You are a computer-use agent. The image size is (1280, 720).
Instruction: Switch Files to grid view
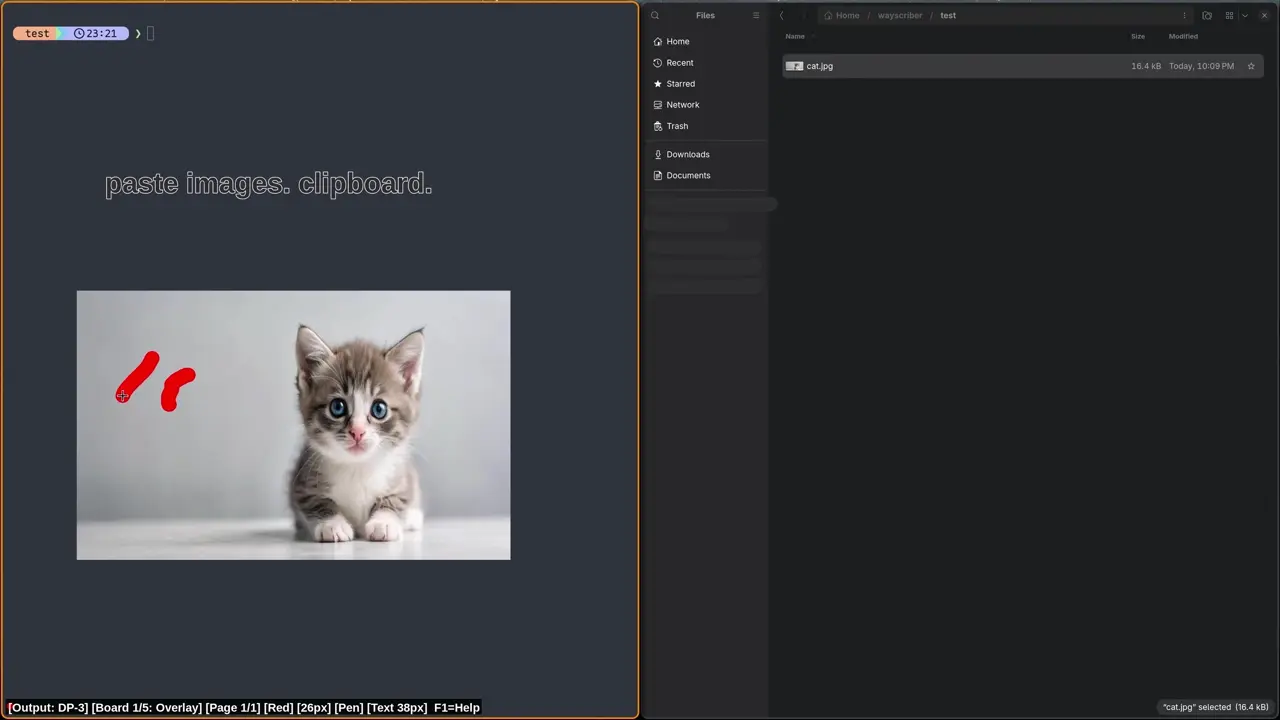click(1229, 15)
